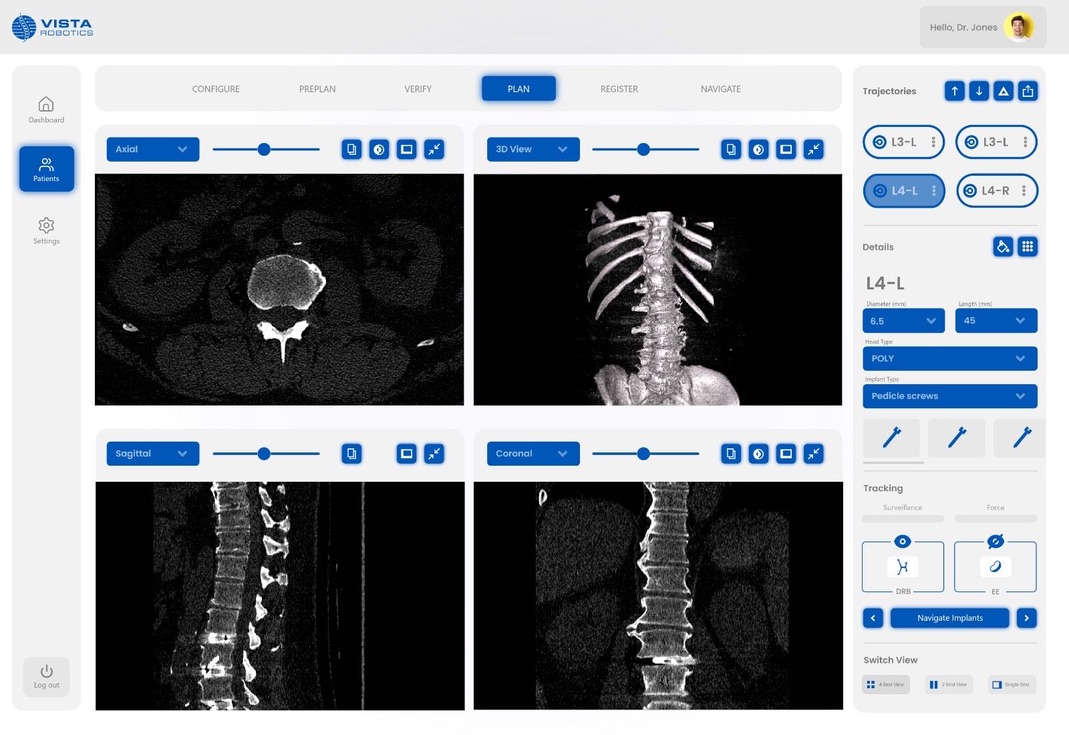Open the grid icon in Details
This screenshot has height=735, width=1069.
pyautogui.click(x=1028, y=247)
